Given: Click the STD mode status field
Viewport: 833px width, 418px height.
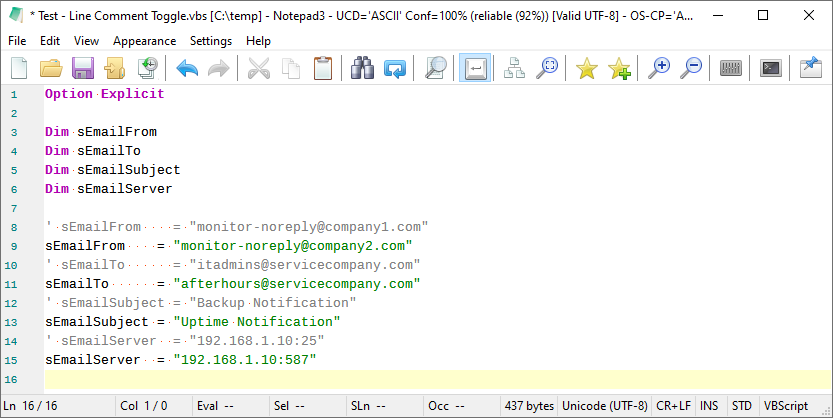Looking at the screenshot, I should pos(742,406).
